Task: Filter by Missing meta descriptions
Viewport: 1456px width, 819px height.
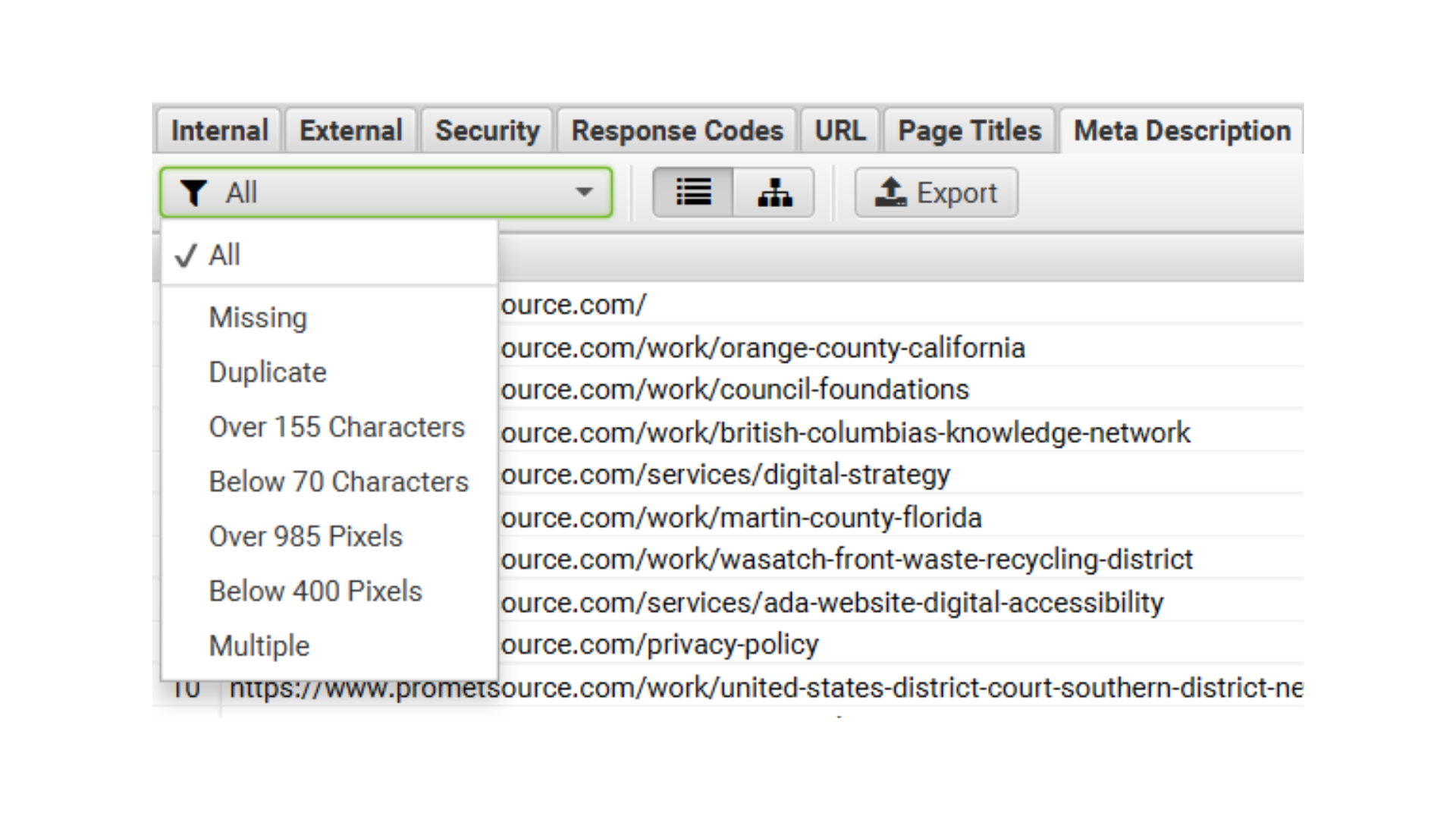Action: click(329, 318)
